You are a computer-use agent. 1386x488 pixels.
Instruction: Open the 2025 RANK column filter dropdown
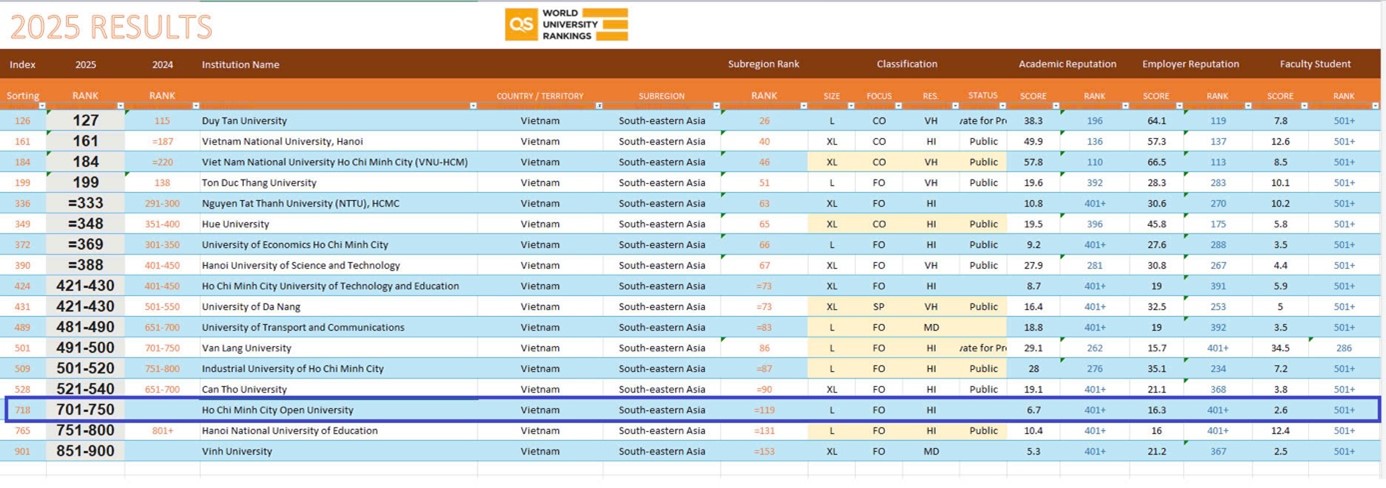pyautogui.click(x=121, y=105)
